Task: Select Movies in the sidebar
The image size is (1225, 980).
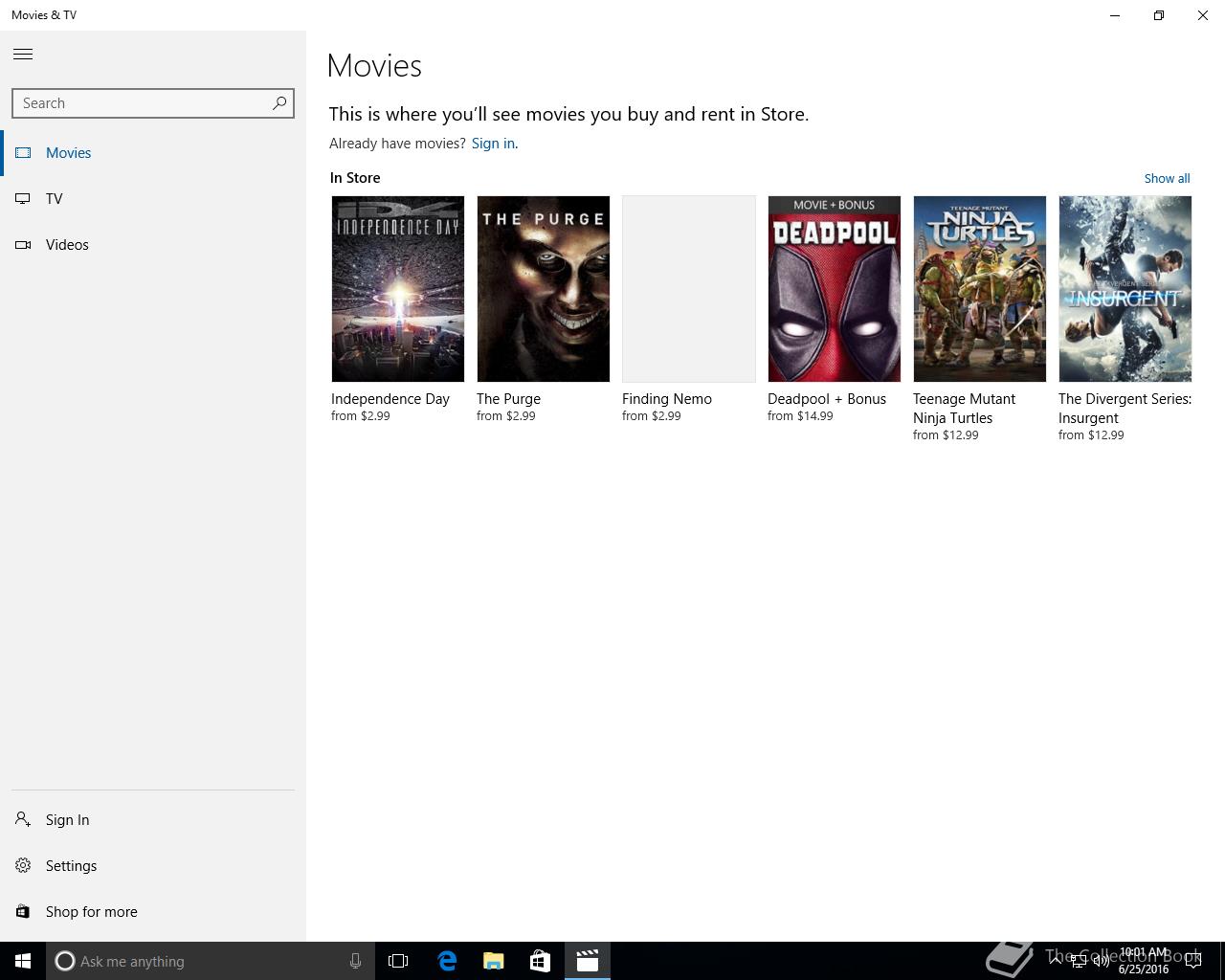Action: (153, 153)
